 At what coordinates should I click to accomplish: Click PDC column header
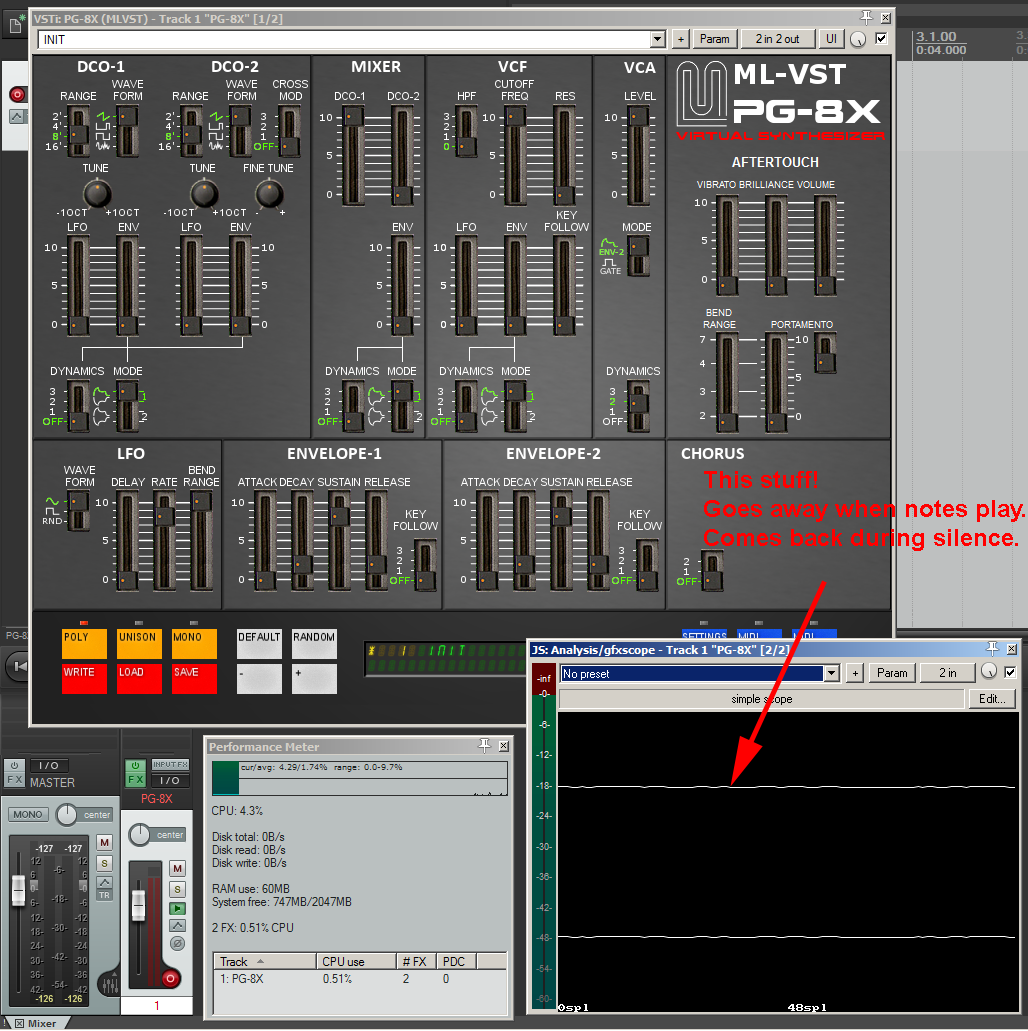(454, 961)
